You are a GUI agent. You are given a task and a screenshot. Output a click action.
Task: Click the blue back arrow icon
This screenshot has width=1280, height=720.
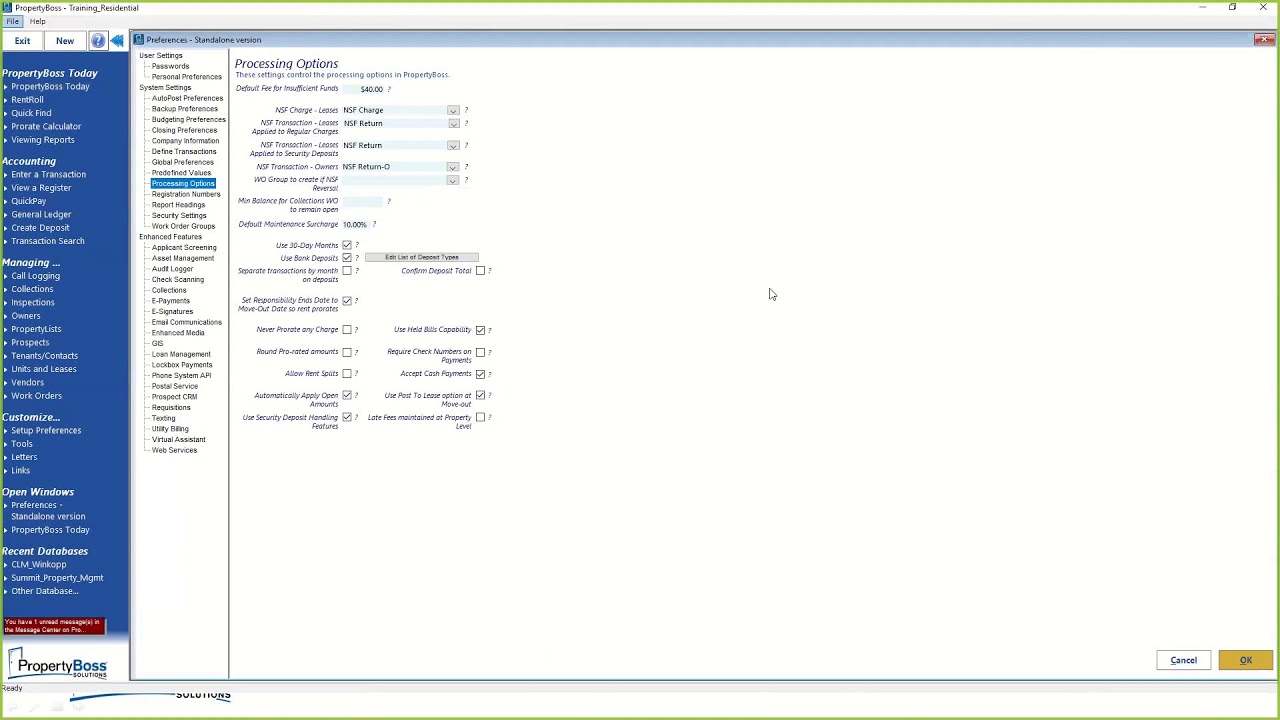click(x=117, y=40)
